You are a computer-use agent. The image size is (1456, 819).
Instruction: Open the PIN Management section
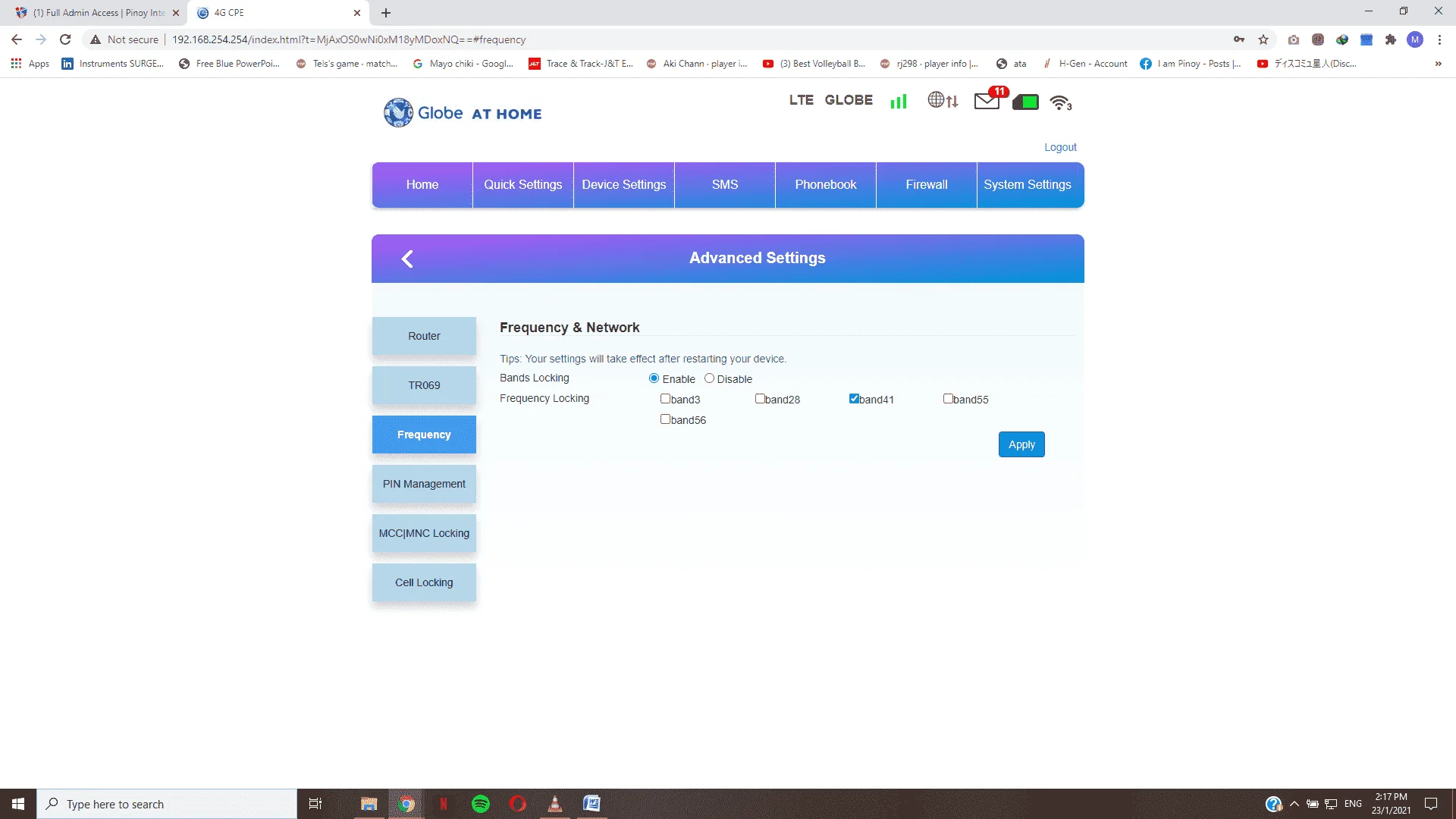point(424,484)
